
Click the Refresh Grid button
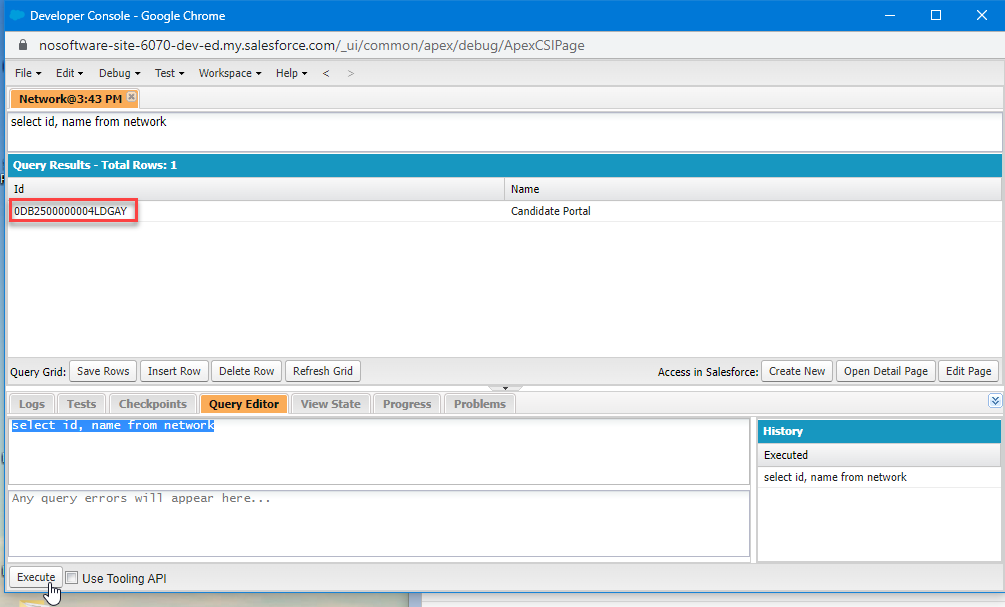(x=323, y=371)
